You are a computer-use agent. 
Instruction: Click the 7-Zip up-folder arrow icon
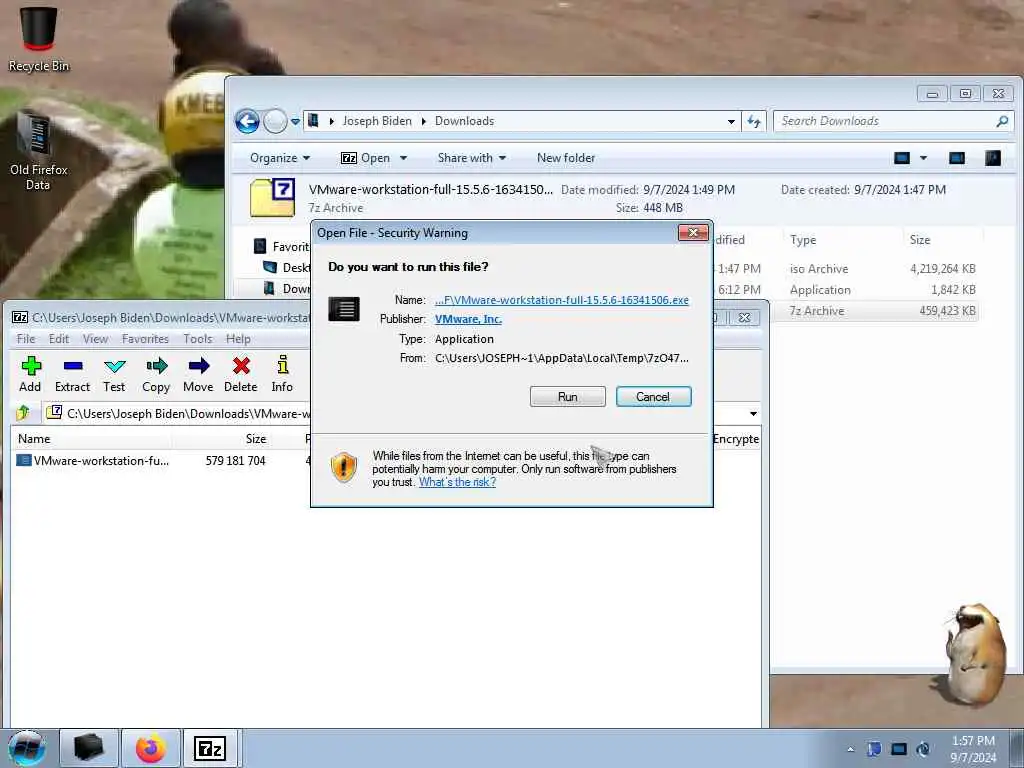pos(24,413)
